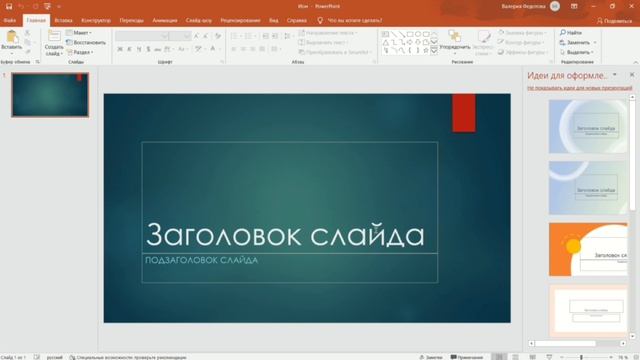
Task: Click the Примечания button in the status bar
Action: pos(467,357)
